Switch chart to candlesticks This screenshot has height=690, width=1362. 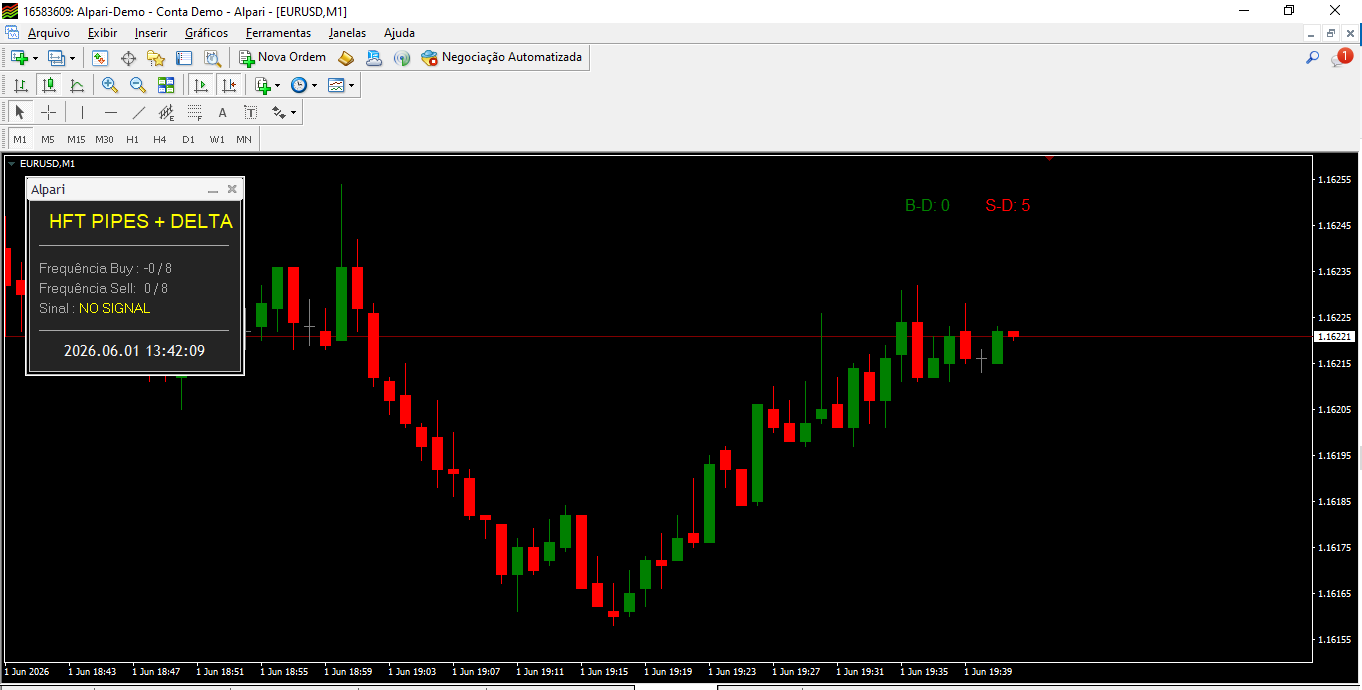coord(48,85)
